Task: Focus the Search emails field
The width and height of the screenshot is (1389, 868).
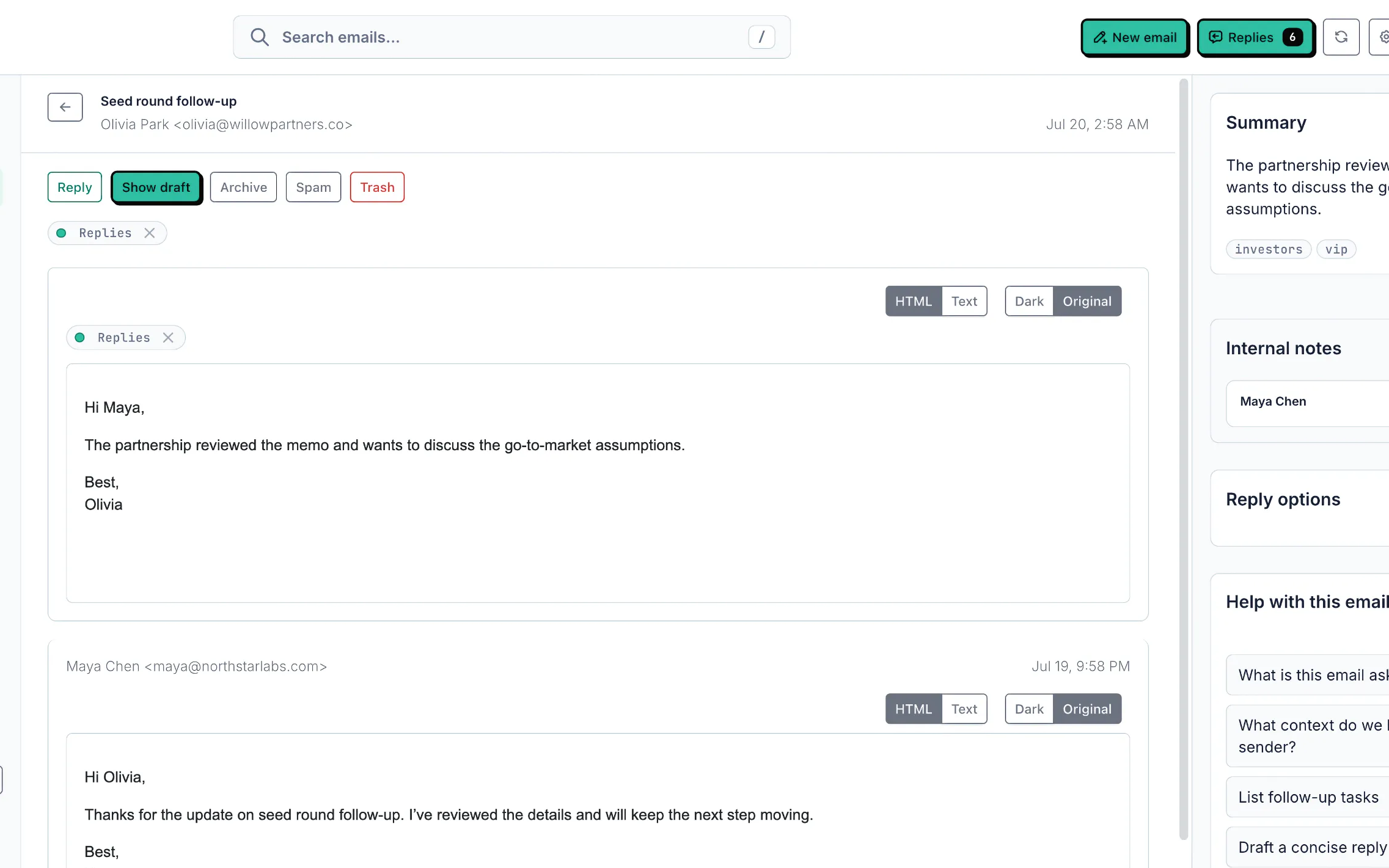Action: point(511,37)
